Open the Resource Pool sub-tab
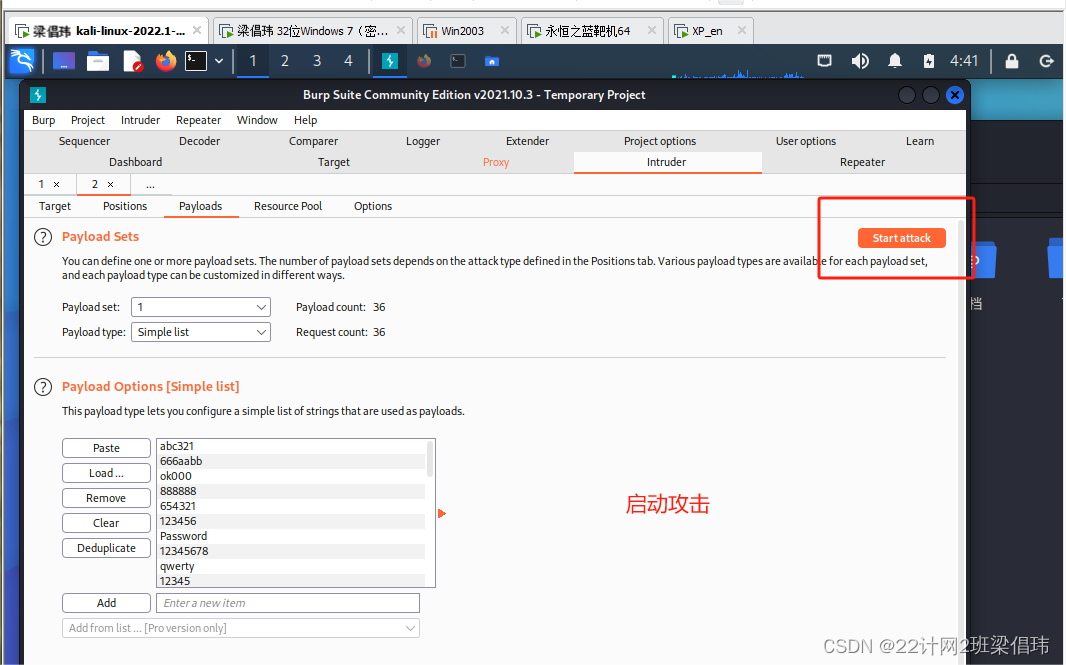 (x=288, y=206)
